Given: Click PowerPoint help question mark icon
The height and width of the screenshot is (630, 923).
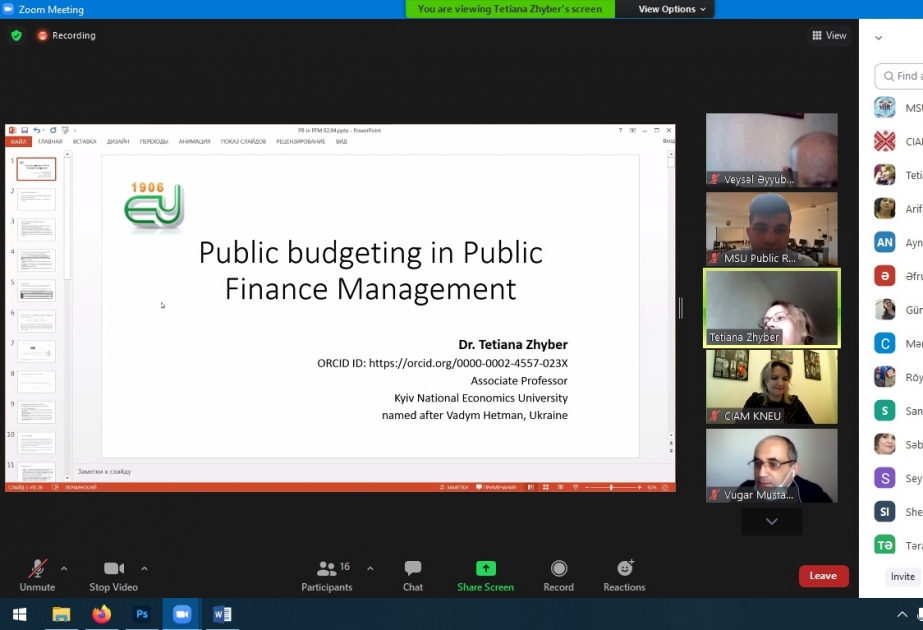Looking at the screenshot, I should [x=620, y=130].
